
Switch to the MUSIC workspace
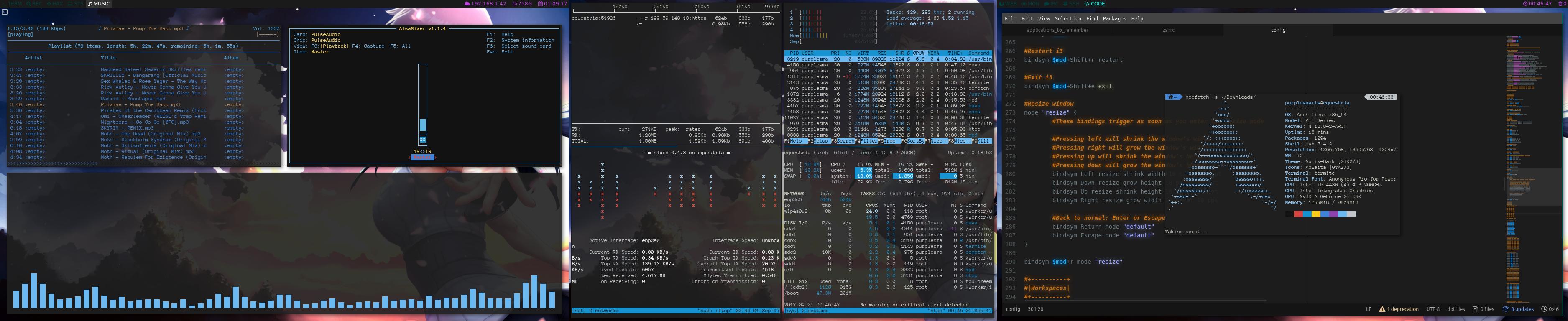pyautogui.click(x=99, y=4)
